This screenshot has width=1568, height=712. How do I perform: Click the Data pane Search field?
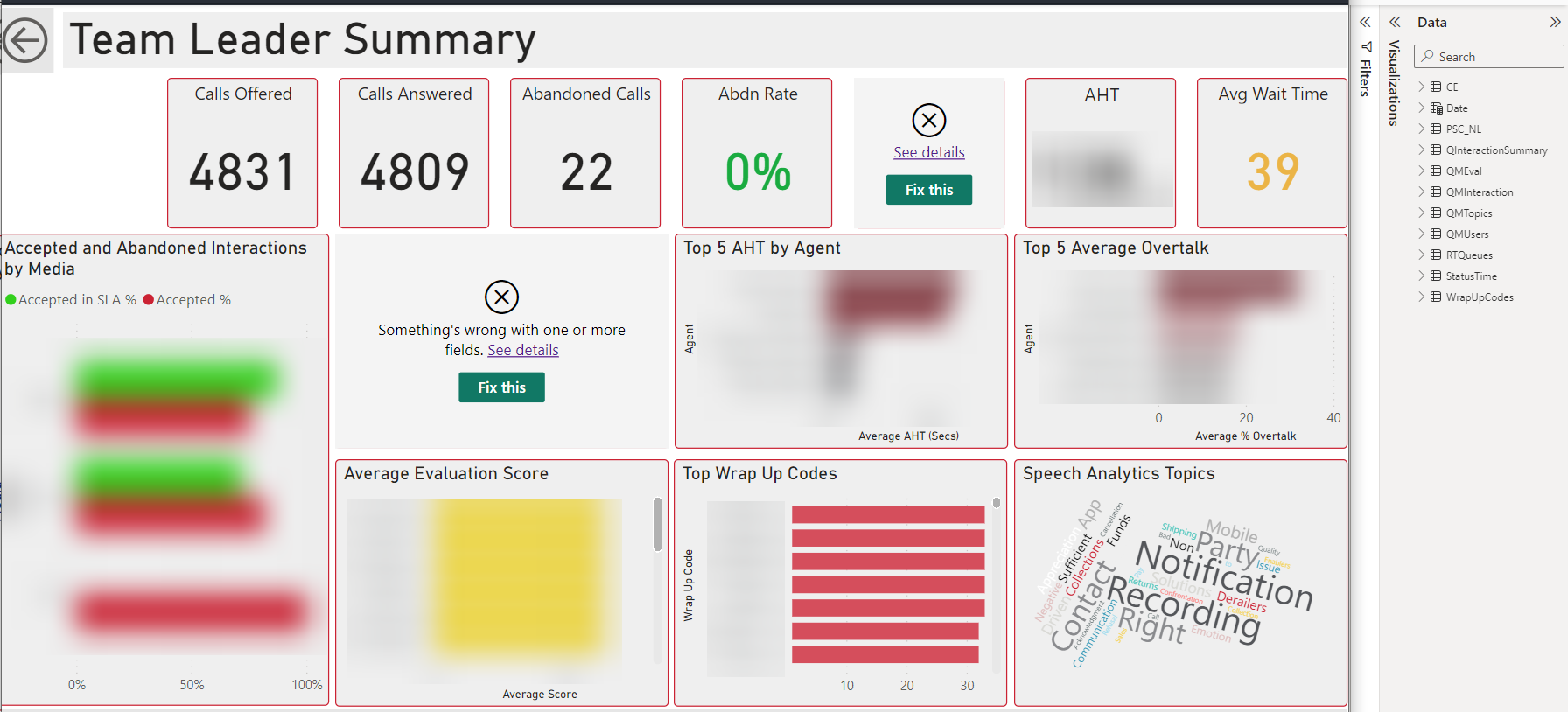(1489, 57)
